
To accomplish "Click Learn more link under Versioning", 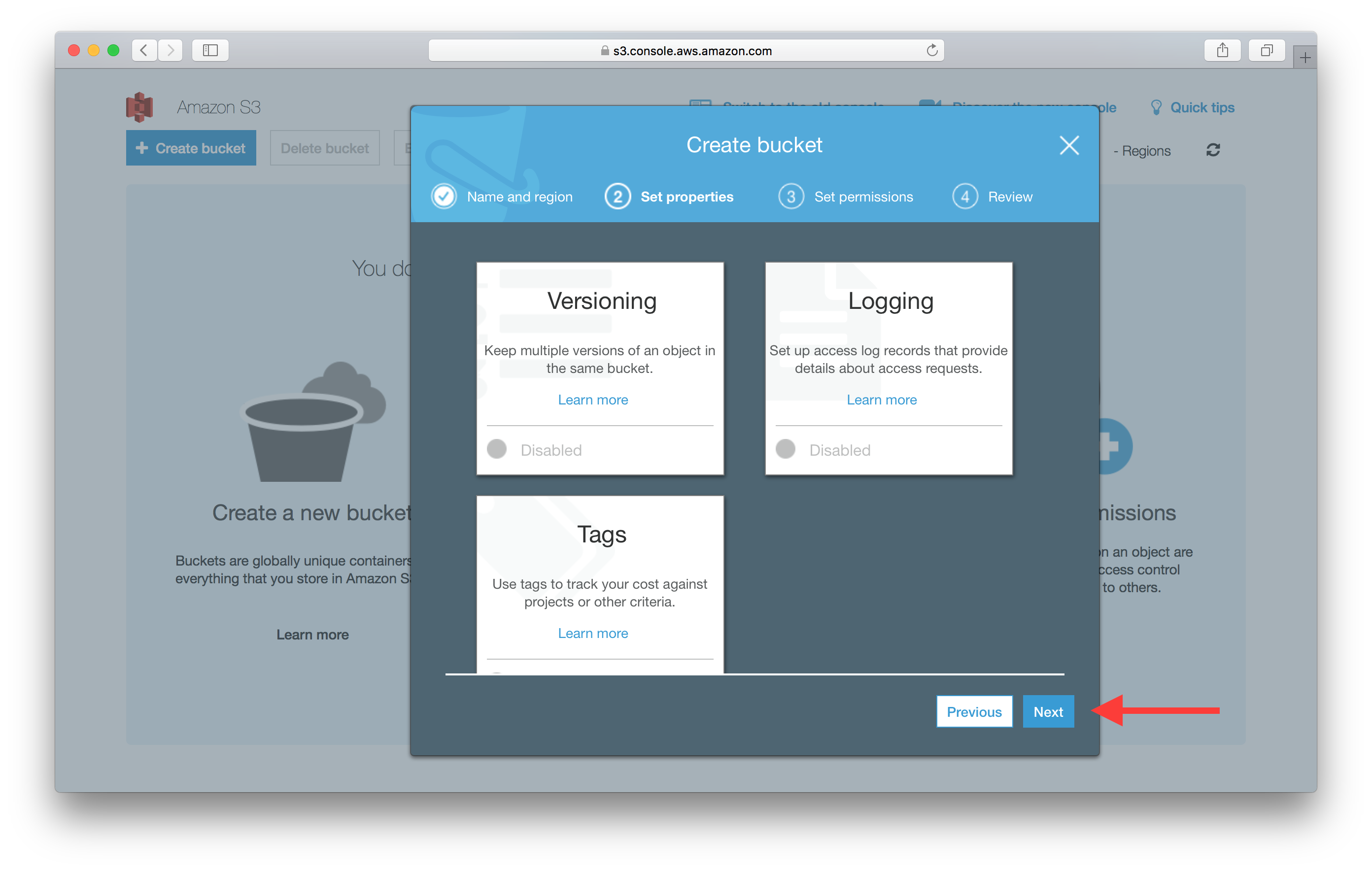I will pos(593,399).
